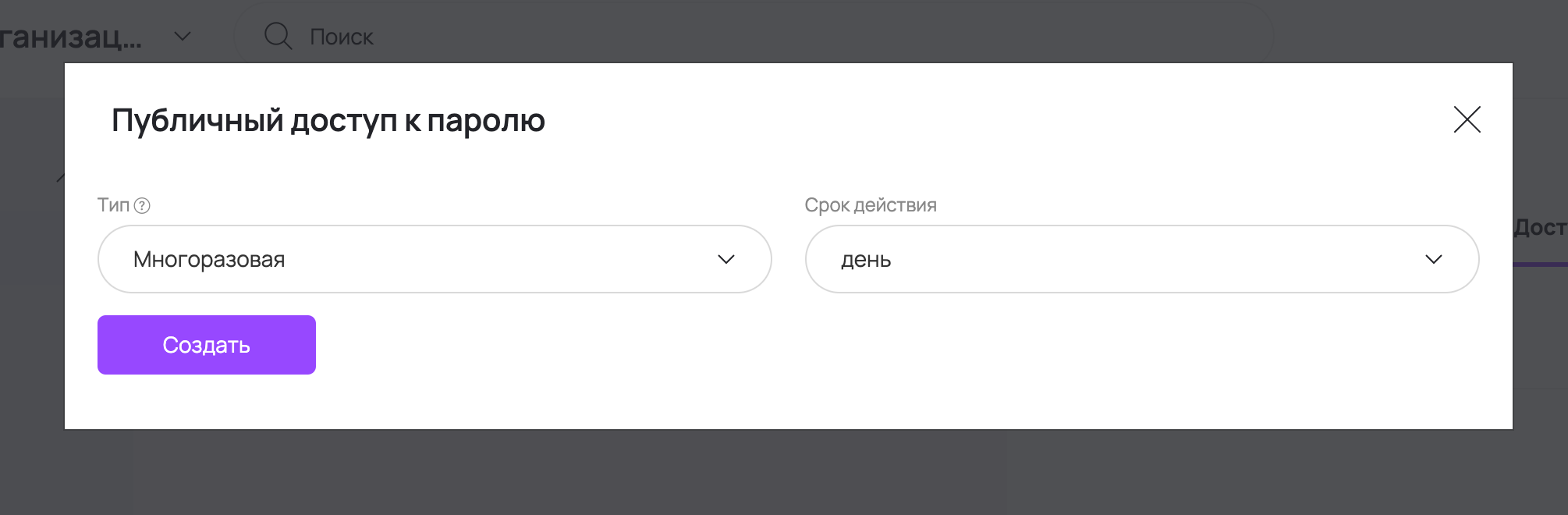Click the Срок действия label

click(871, 205)
